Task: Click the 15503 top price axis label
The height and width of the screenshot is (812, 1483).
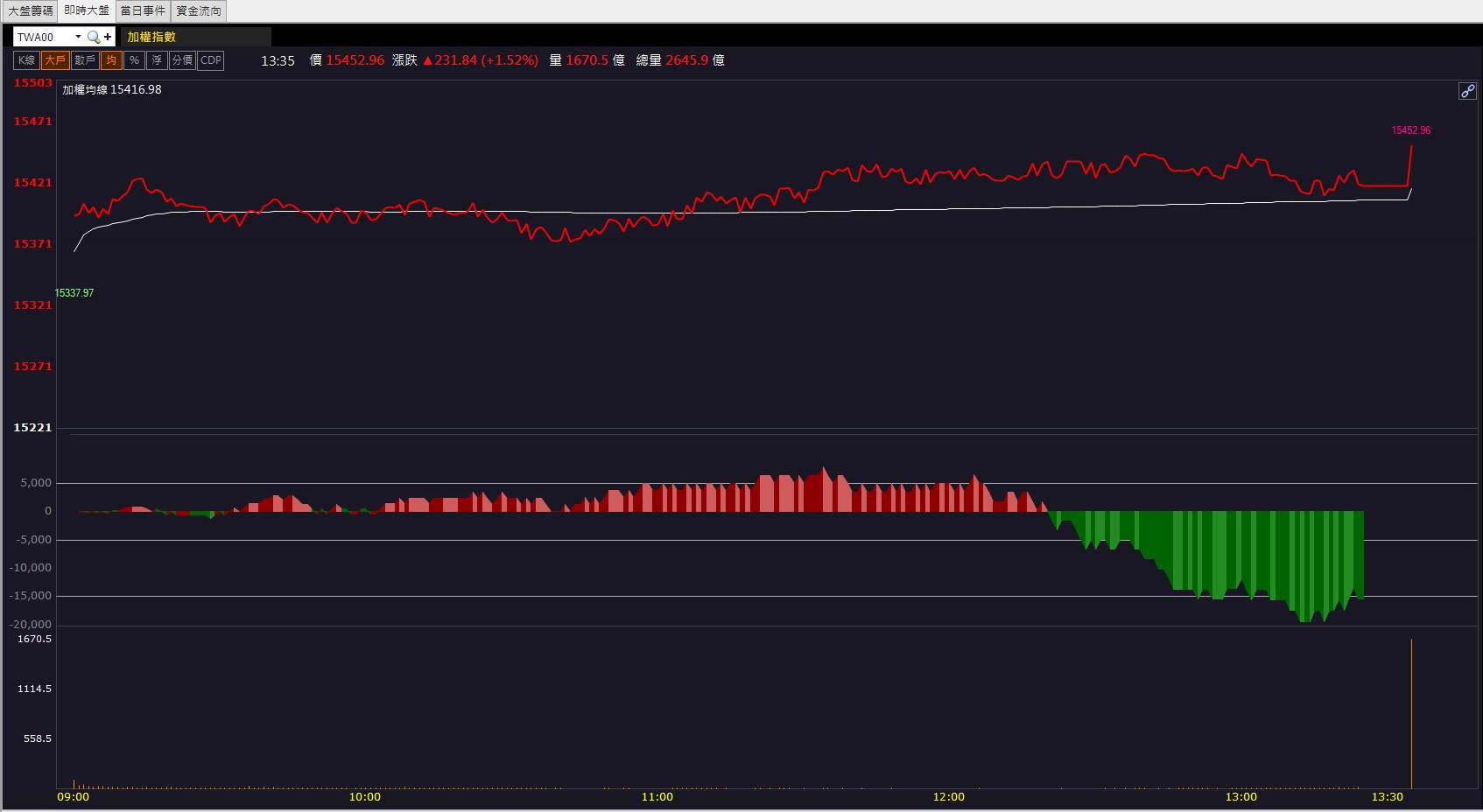Action: click(32, 83)
